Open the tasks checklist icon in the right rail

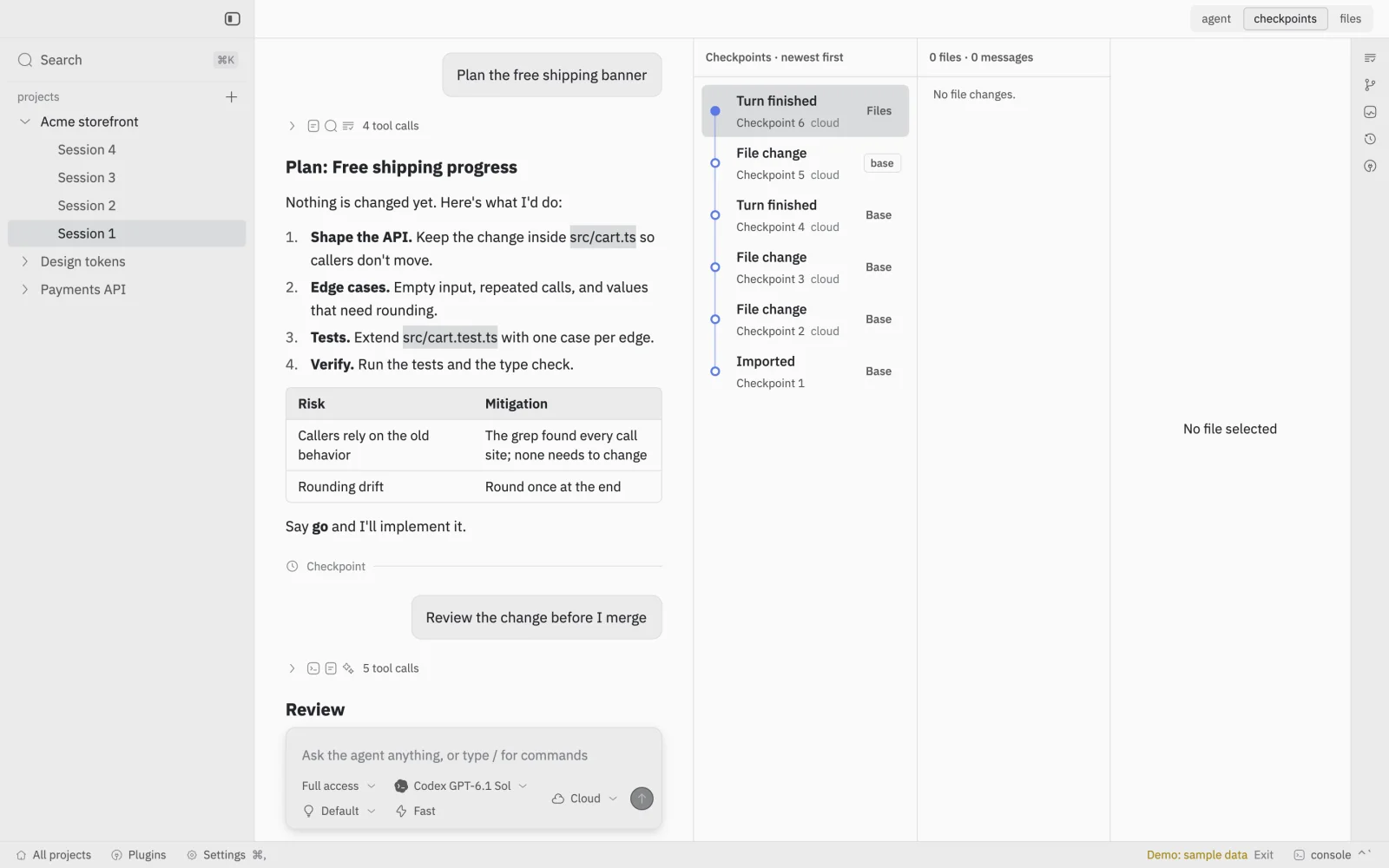(x=1370, y=58)
